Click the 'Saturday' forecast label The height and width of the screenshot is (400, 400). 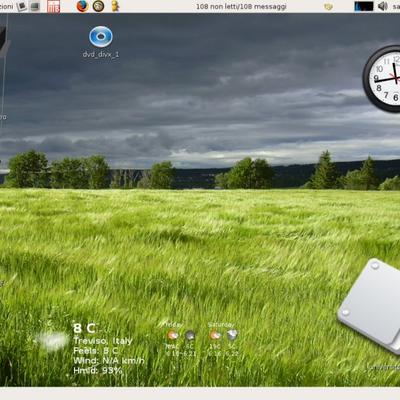(x=221, y=324)
